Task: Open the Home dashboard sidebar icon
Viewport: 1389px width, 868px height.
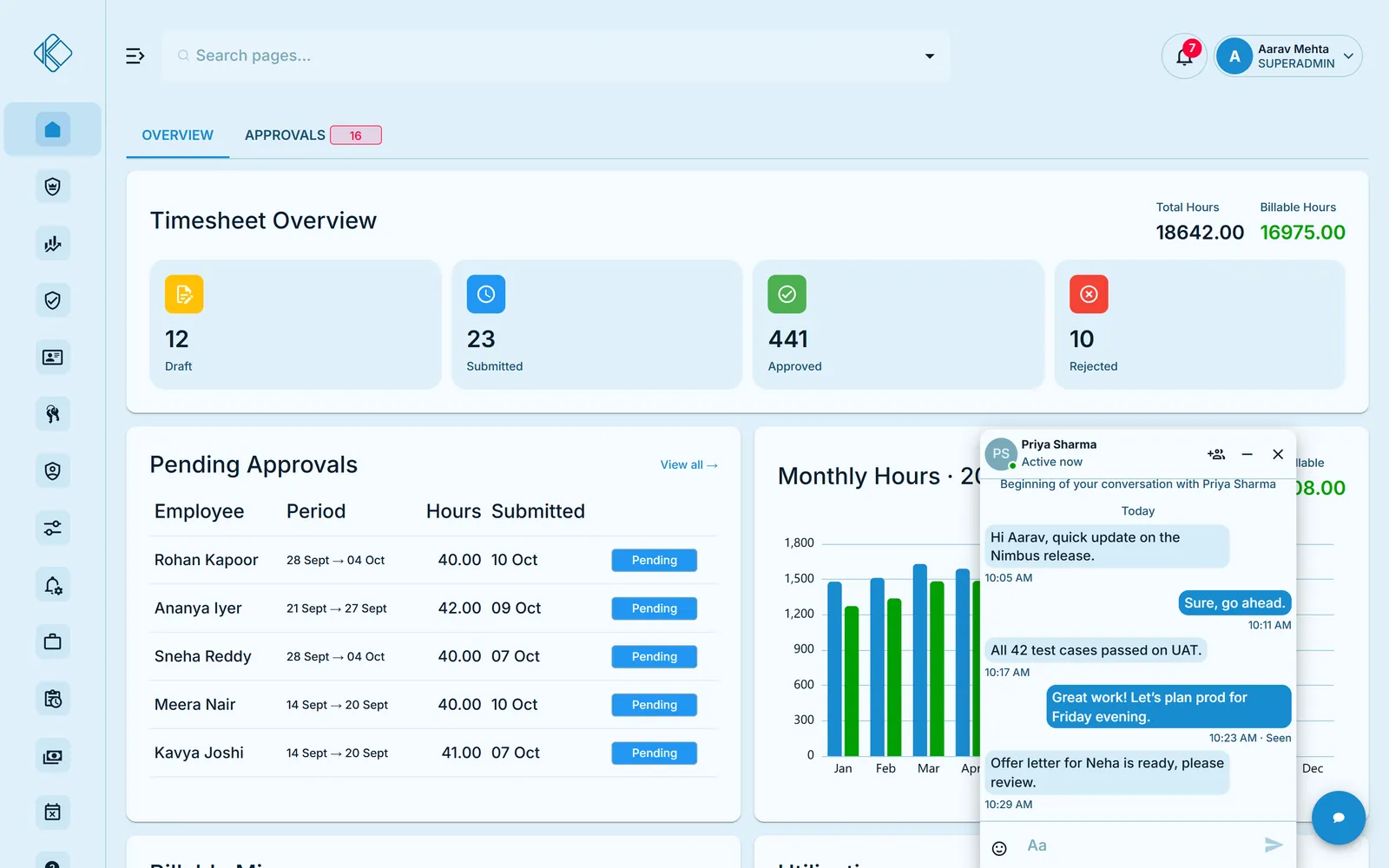Action: pyautogui.click(x=53, y=129)
